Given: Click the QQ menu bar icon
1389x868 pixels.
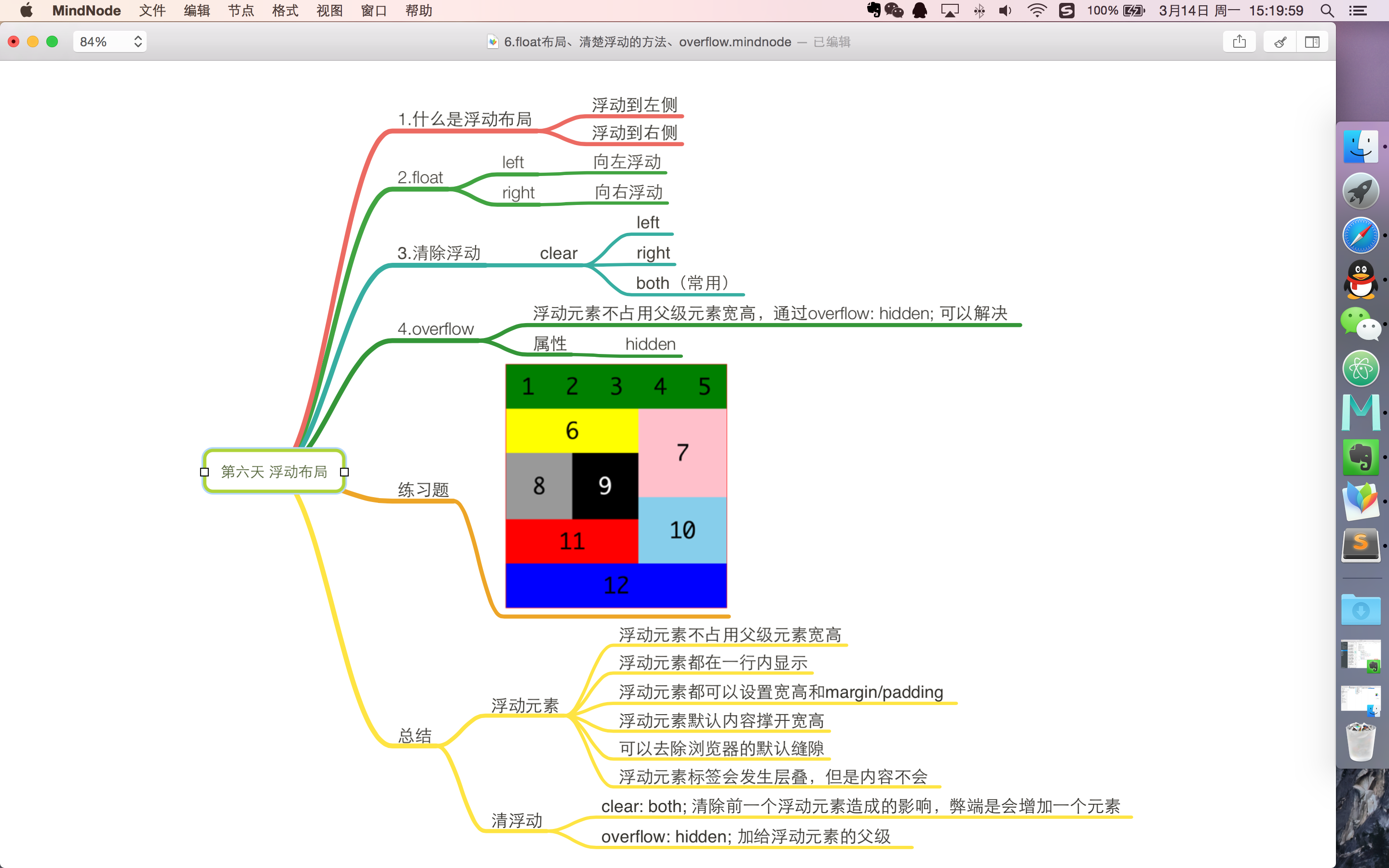Looking at the screenshot, I should pyautogui.click(x=920, y=10).
